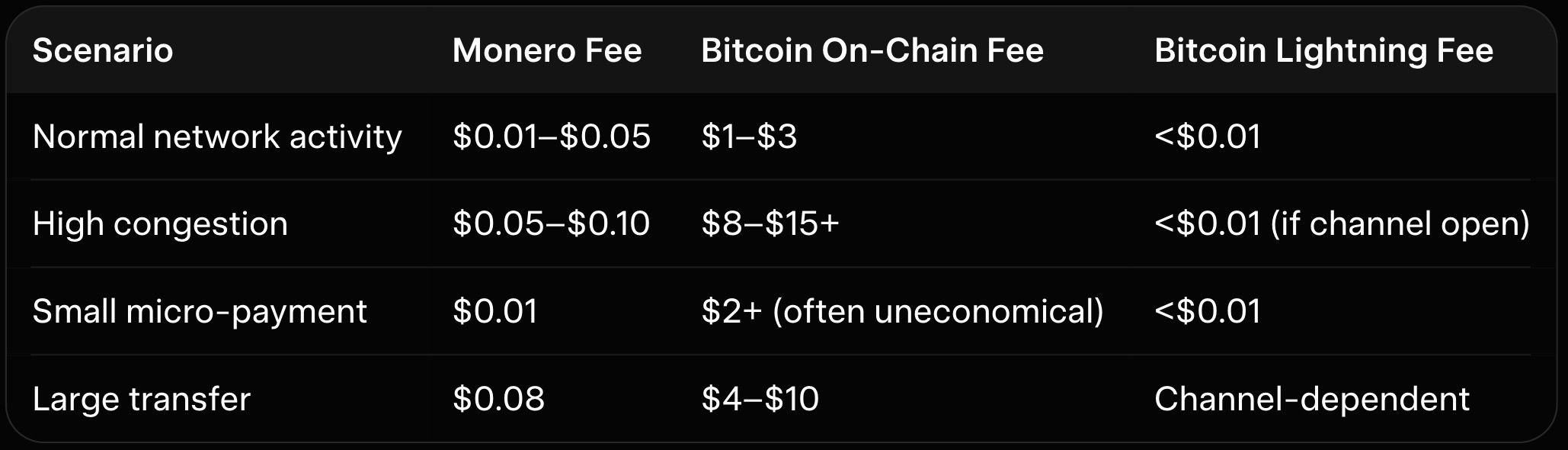Click the Scenario column header
Image resolution: width=1568 pixels, height=450 pixels.
point(103,51)
